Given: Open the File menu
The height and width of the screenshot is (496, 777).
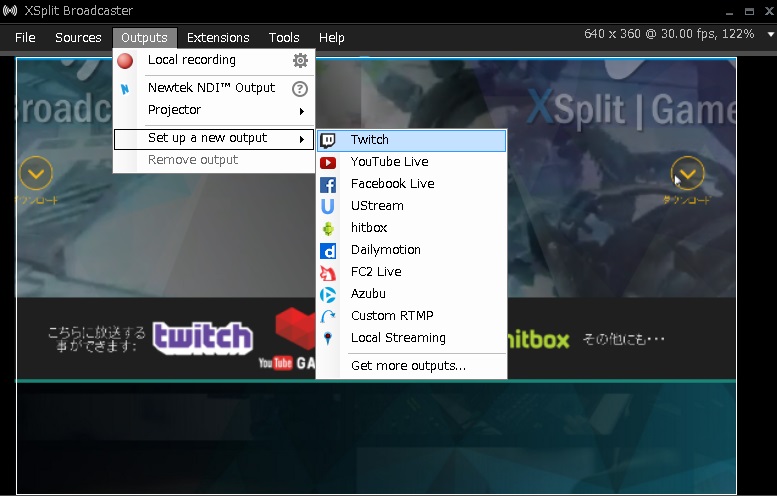Looking at the screenshot, I should [25, 38].
